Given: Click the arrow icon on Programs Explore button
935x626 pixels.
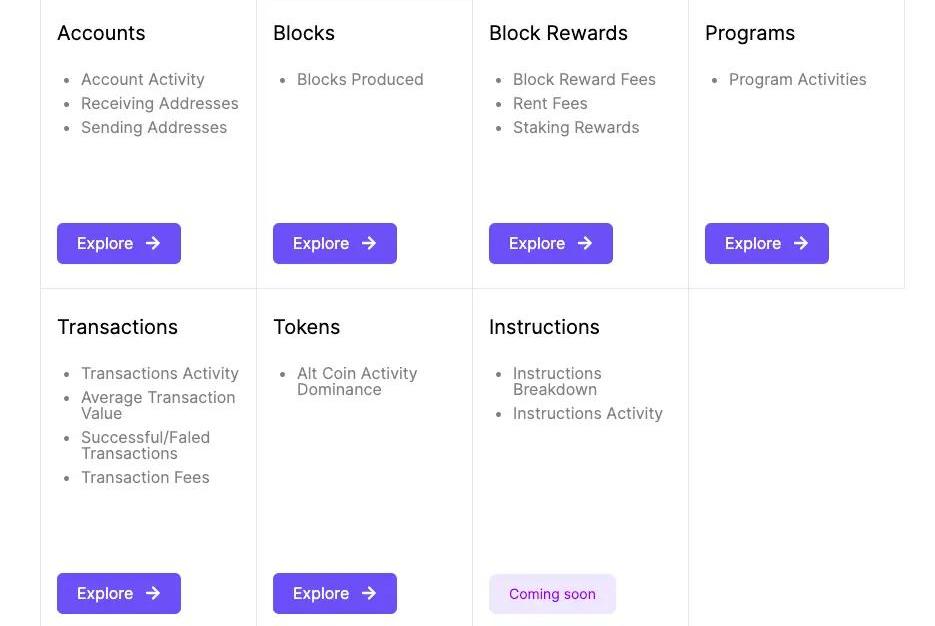Looking at the screenshot, I should pyautogui.click(x=801, y=243).
